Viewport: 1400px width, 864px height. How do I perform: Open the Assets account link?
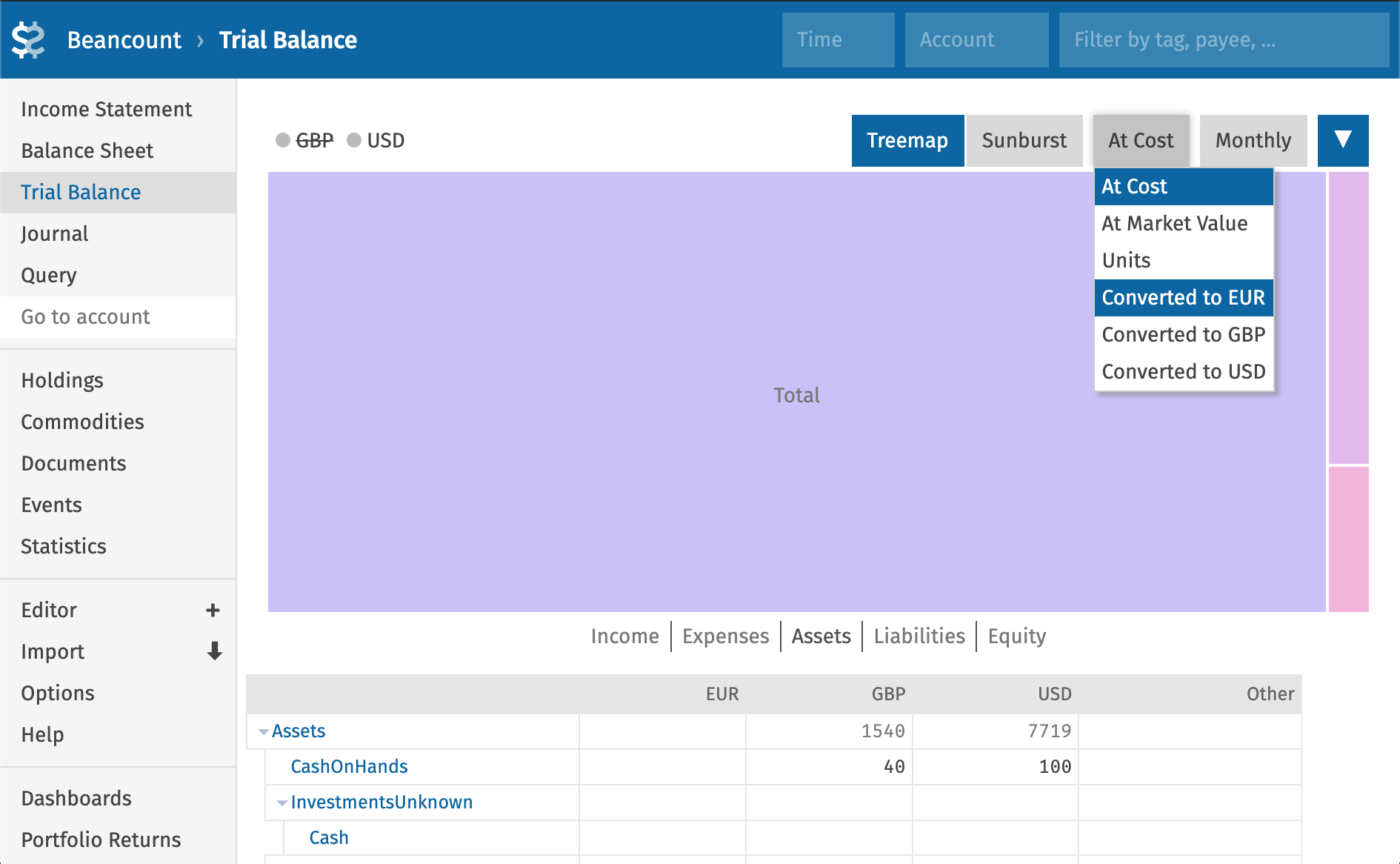coord(299,731)
